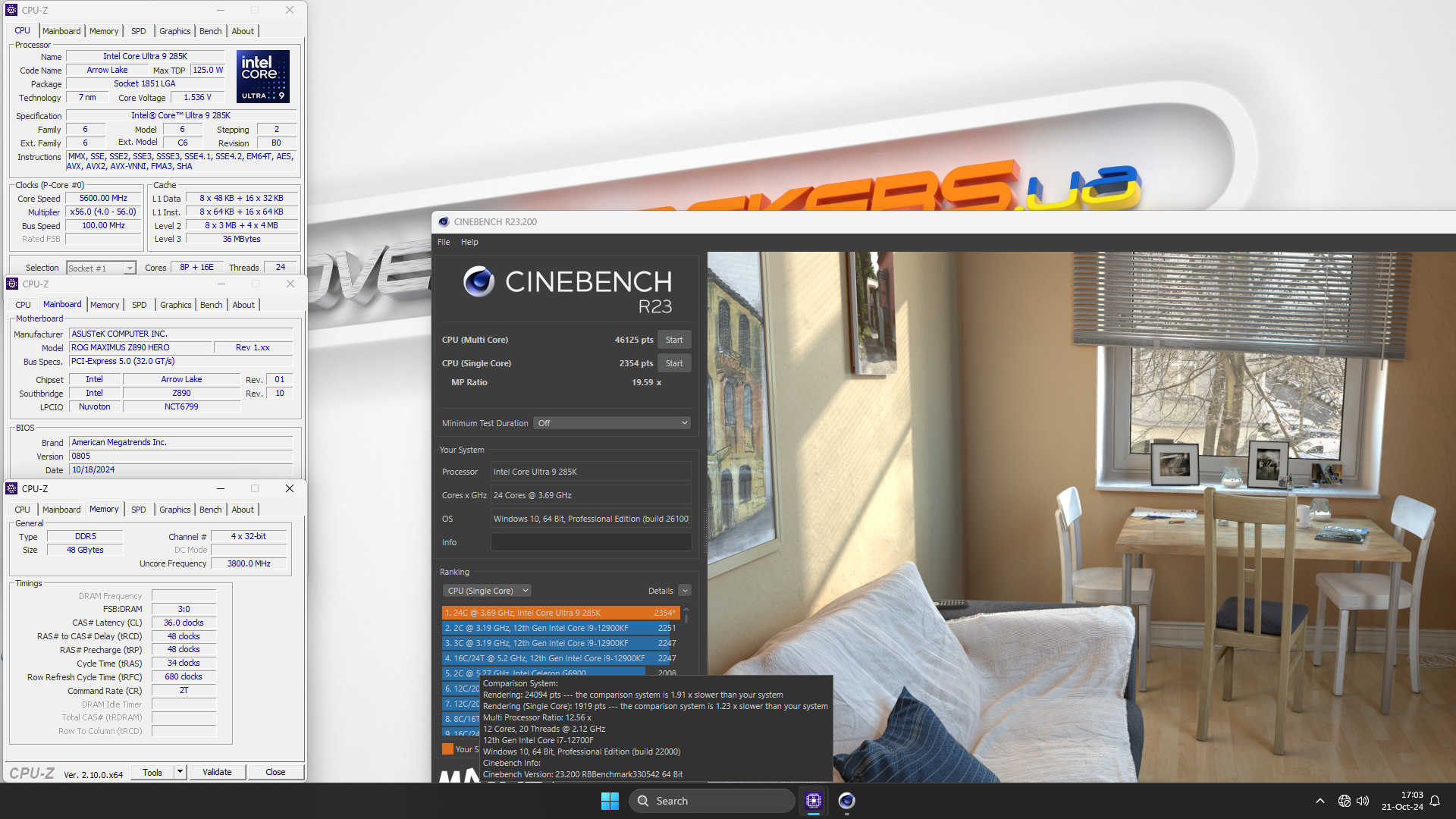Open Cinebench Help menu

pyautogui.click(x=469, y=242)
